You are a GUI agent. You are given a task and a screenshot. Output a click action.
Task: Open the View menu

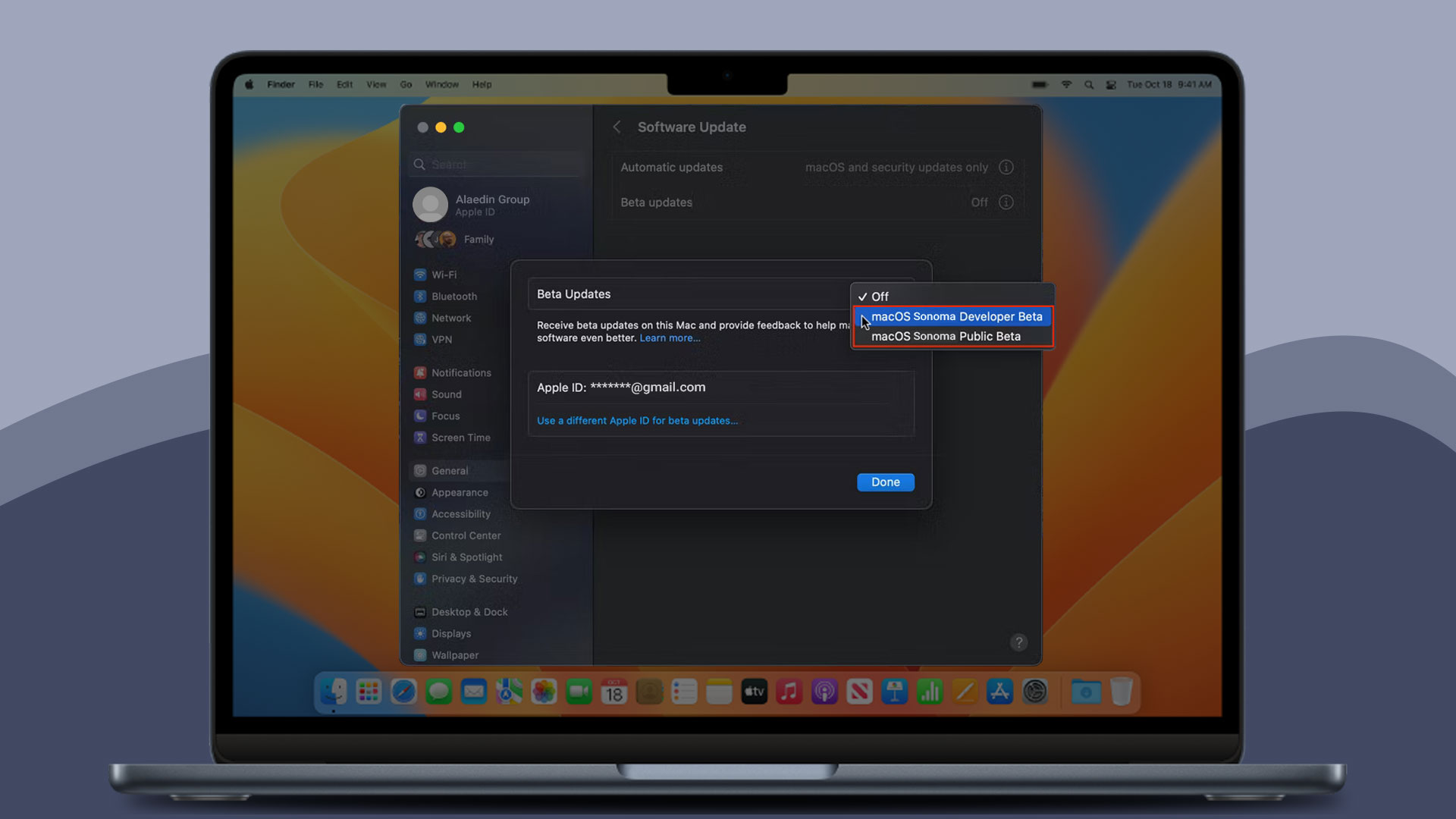(x=376, y=85)
